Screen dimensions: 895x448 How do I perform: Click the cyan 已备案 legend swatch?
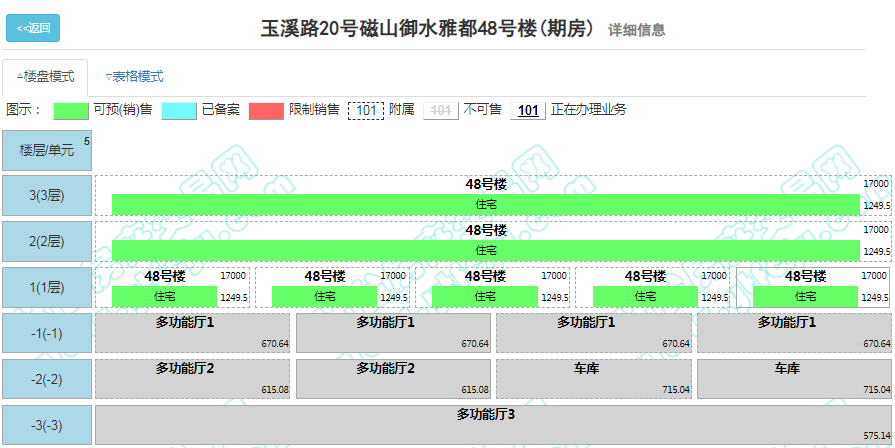pyautogui.click(x=179, y=110)
